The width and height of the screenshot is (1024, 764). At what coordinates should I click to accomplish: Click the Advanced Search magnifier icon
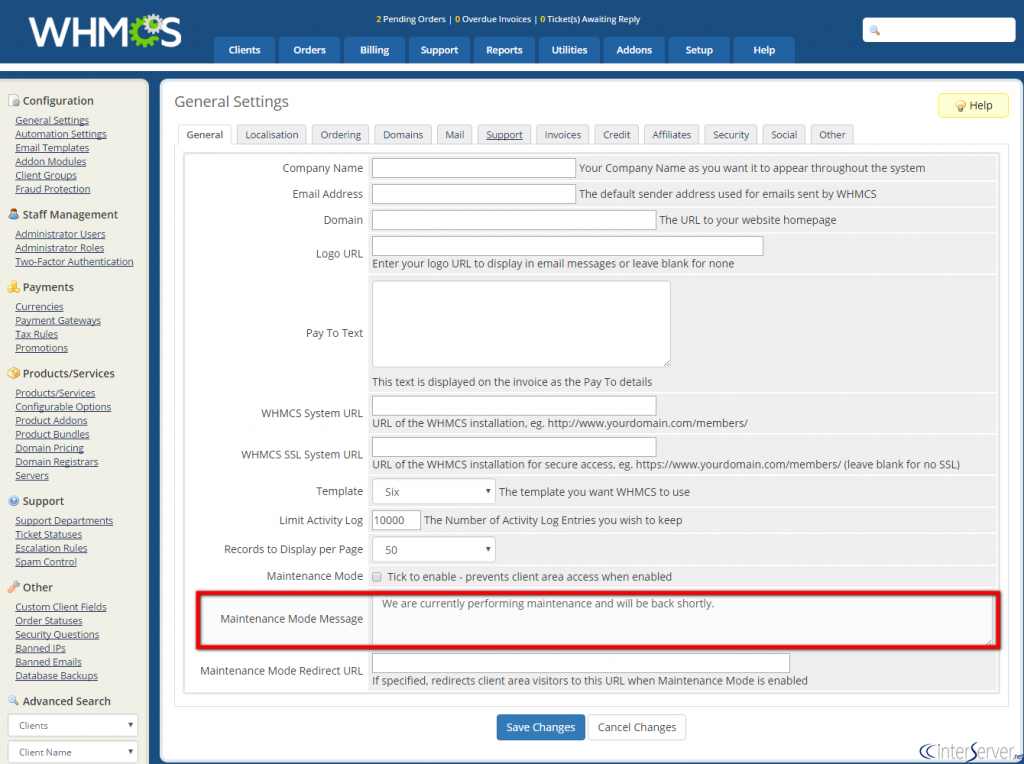tap(14, 701)
